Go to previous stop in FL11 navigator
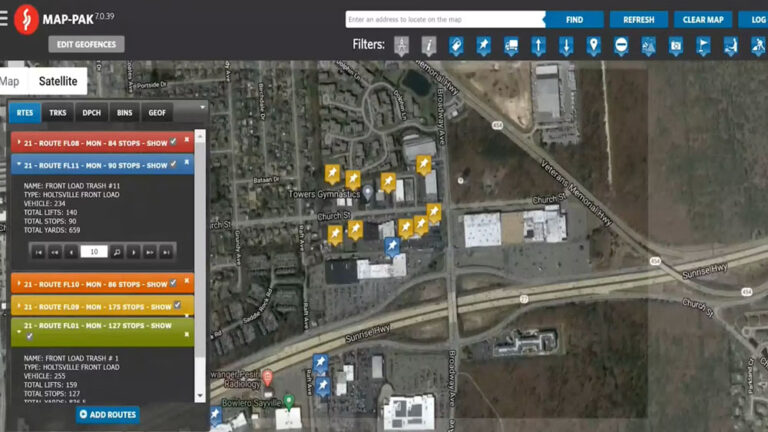This screenshot has height=432, width=768. [71, 252]
